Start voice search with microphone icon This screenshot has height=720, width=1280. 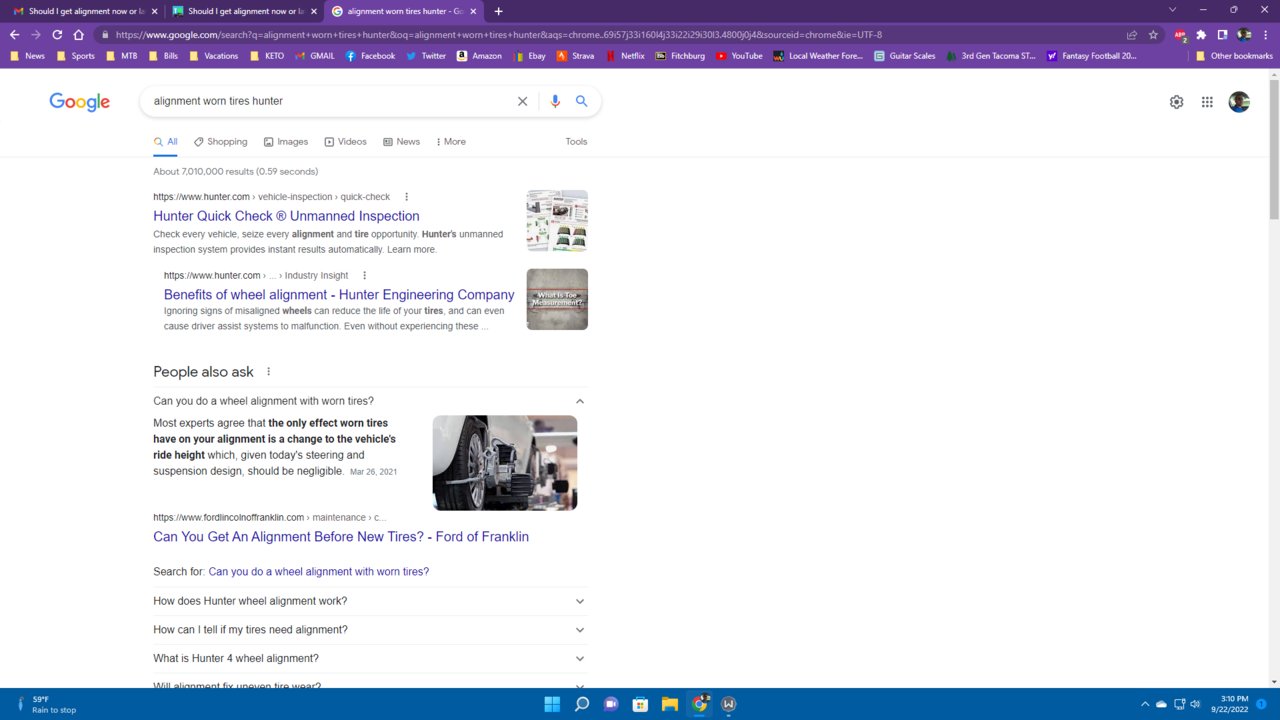click(x=555, y=101)
